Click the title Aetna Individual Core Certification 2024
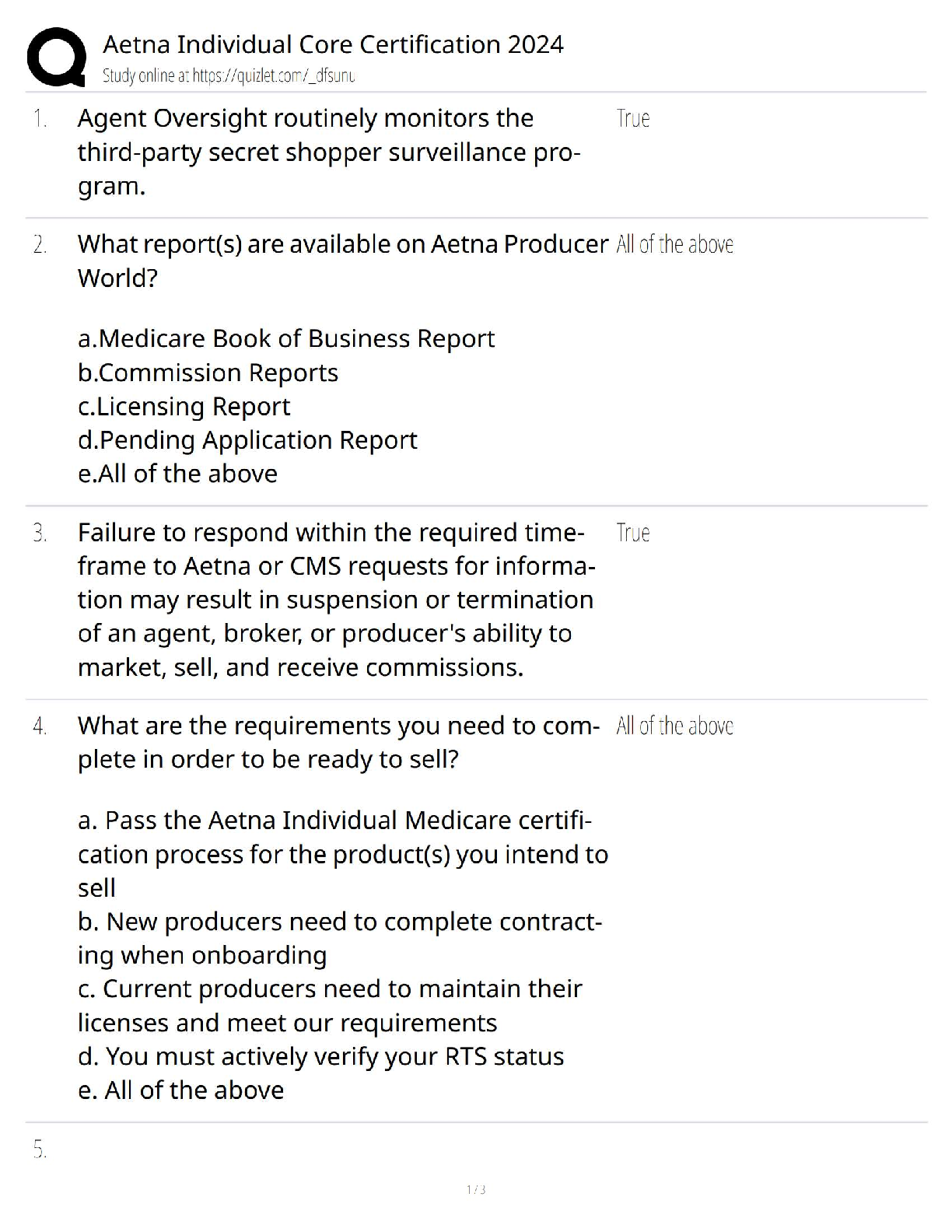Viewport: 952px width, 1232px height. 333,44
